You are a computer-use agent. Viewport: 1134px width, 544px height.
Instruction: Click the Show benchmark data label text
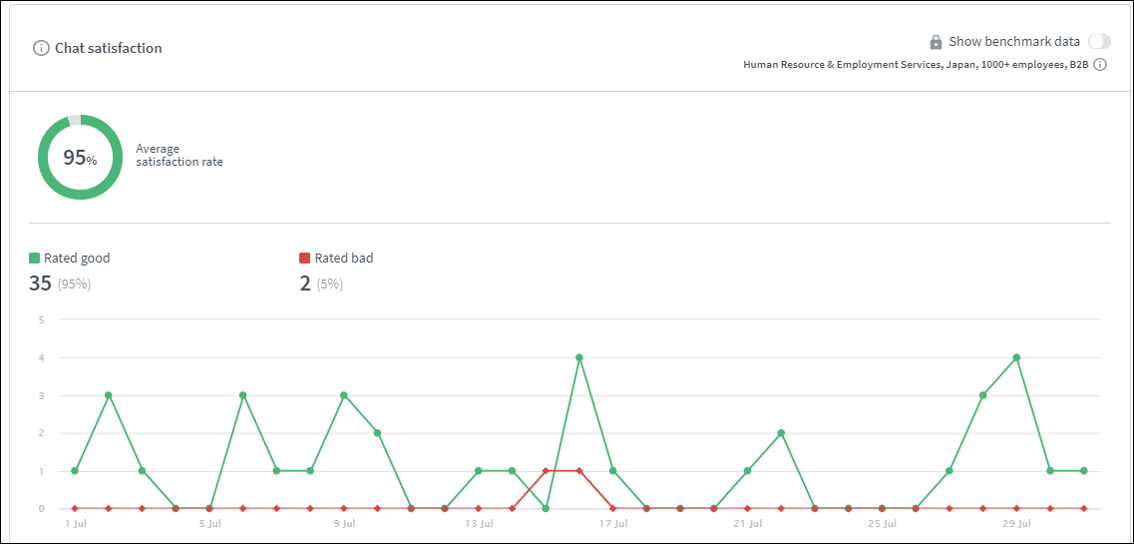[1014, 42]
